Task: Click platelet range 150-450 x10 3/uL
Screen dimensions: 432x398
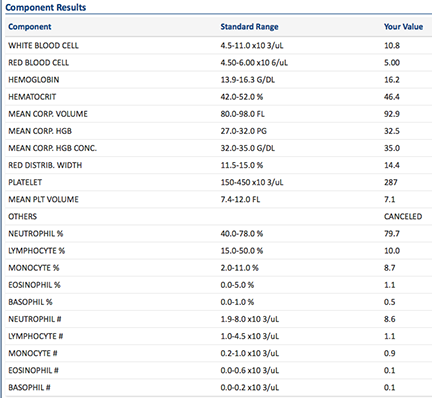Action: pyautogui.click(x=252, y=182)
